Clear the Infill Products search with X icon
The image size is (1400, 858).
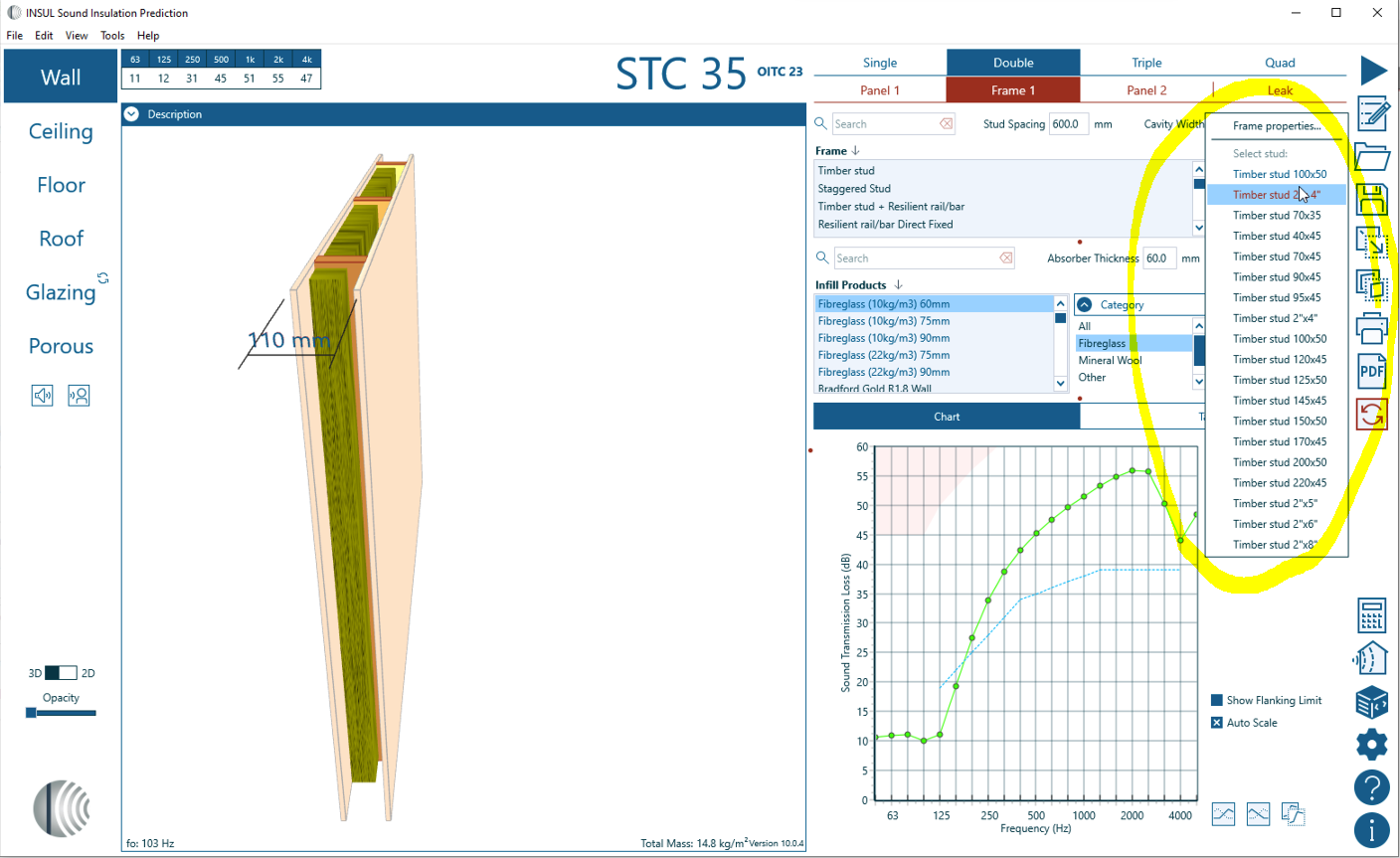tap(1006, 258)
